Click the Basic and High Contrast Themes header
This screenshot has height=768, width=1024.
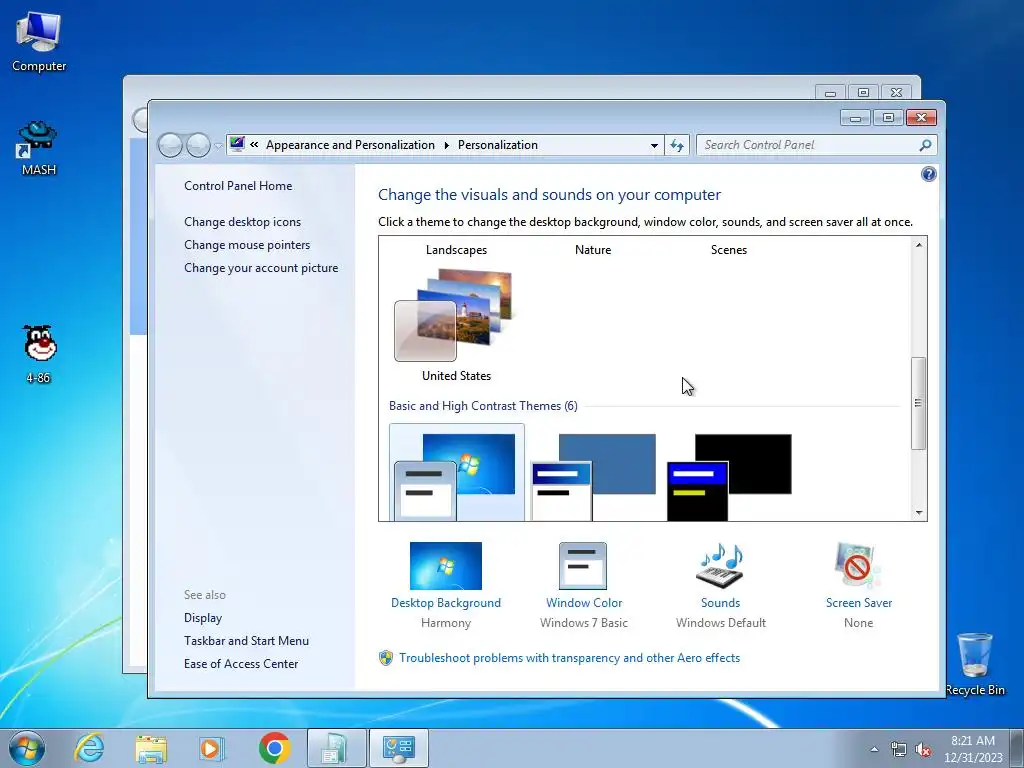pyautogui.click(x=483, y=406)
